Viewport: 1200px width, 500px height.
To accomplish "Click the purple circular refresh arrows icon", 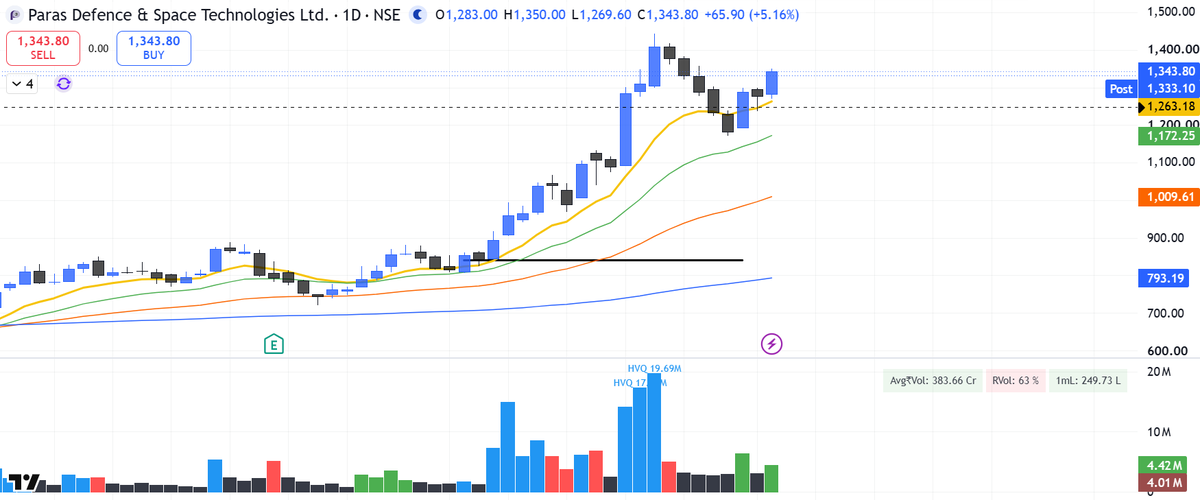I will pos(63,84).
